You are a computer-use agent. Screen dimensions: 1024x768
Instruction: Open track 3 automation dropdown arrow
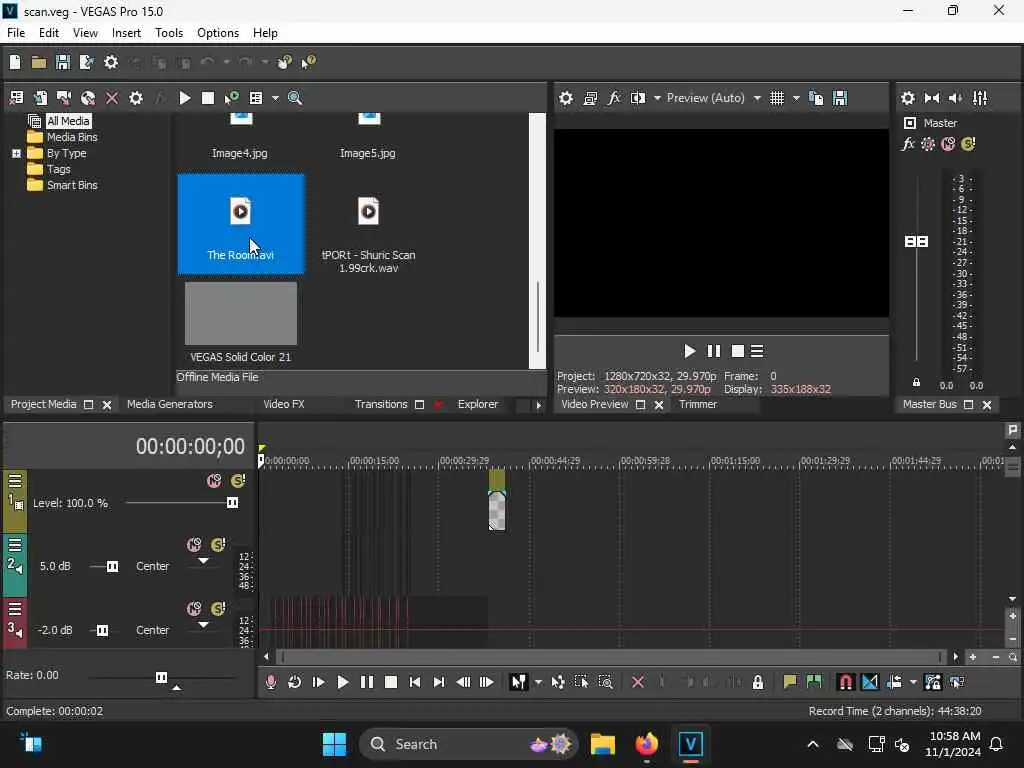coord(203,625)
